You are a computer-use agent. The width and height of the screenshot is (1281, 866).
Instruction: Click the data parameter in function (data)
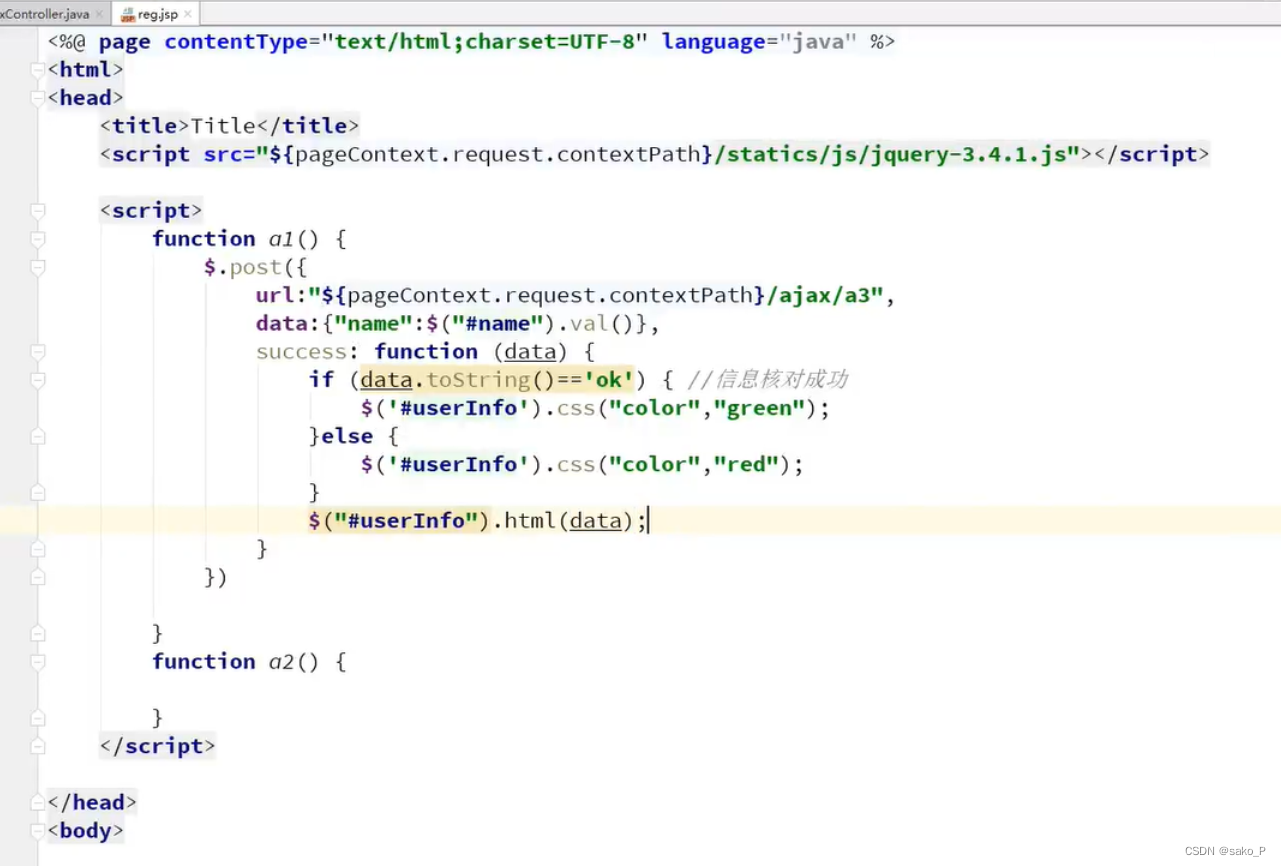coord(530,352)
